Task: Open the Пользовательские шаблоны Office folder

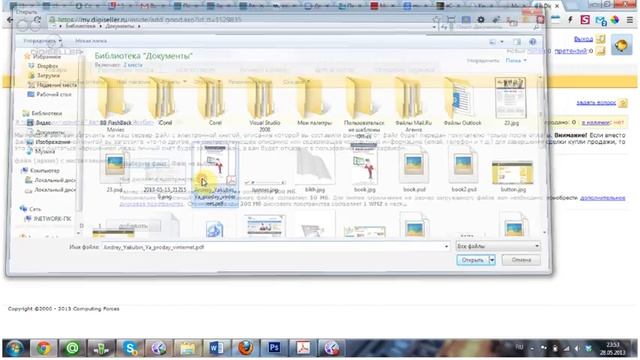Action: [364, 107]
